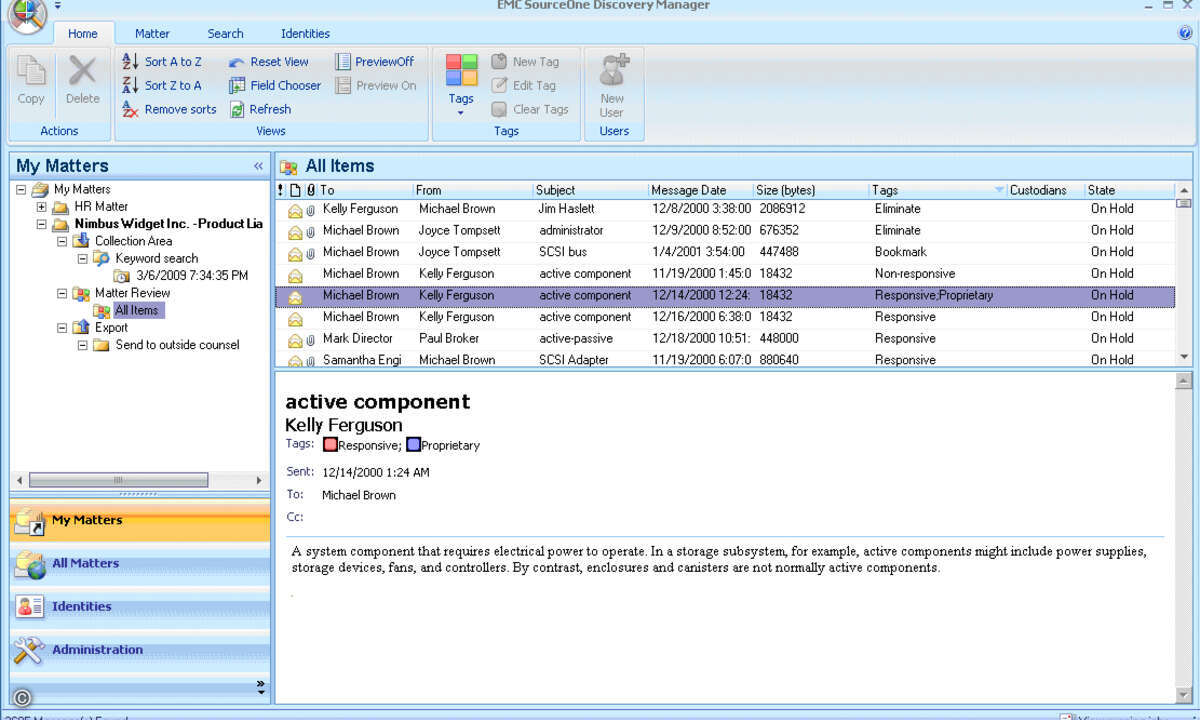Collapse the Collection Area node

click(x=62, y=241)
